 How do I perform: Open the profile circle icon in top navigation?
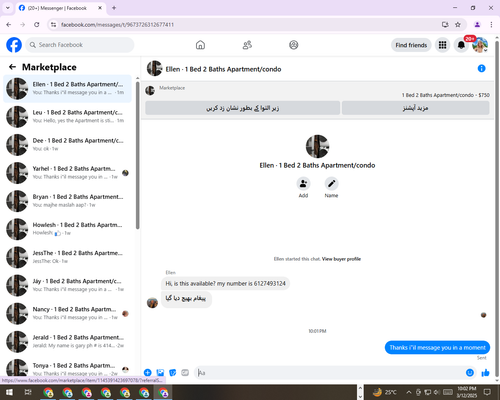[294, 45]
